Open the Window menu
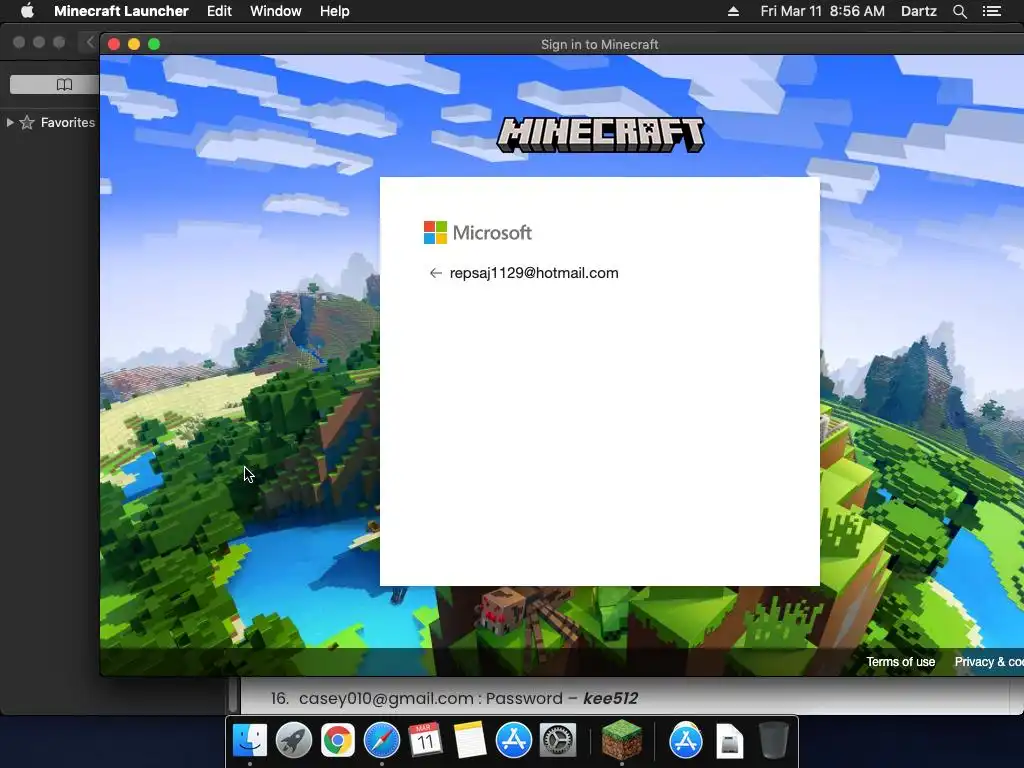This screenshot has height=768, width=1024. coord(276,11)
